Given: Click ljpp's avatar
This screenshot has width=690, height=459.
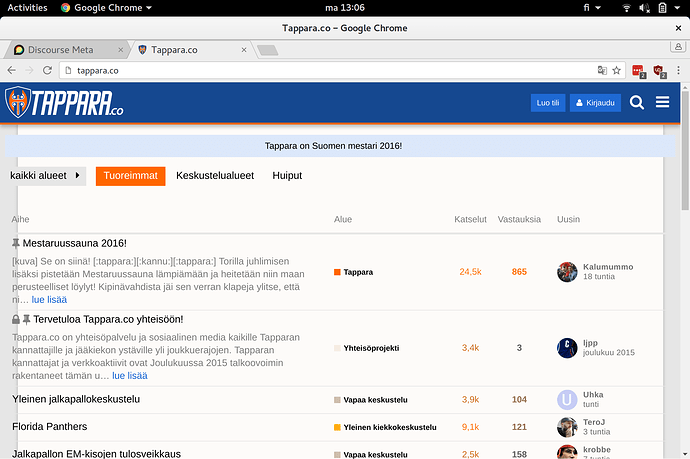Looking at the screenshot, I should [x=567, y=348].
